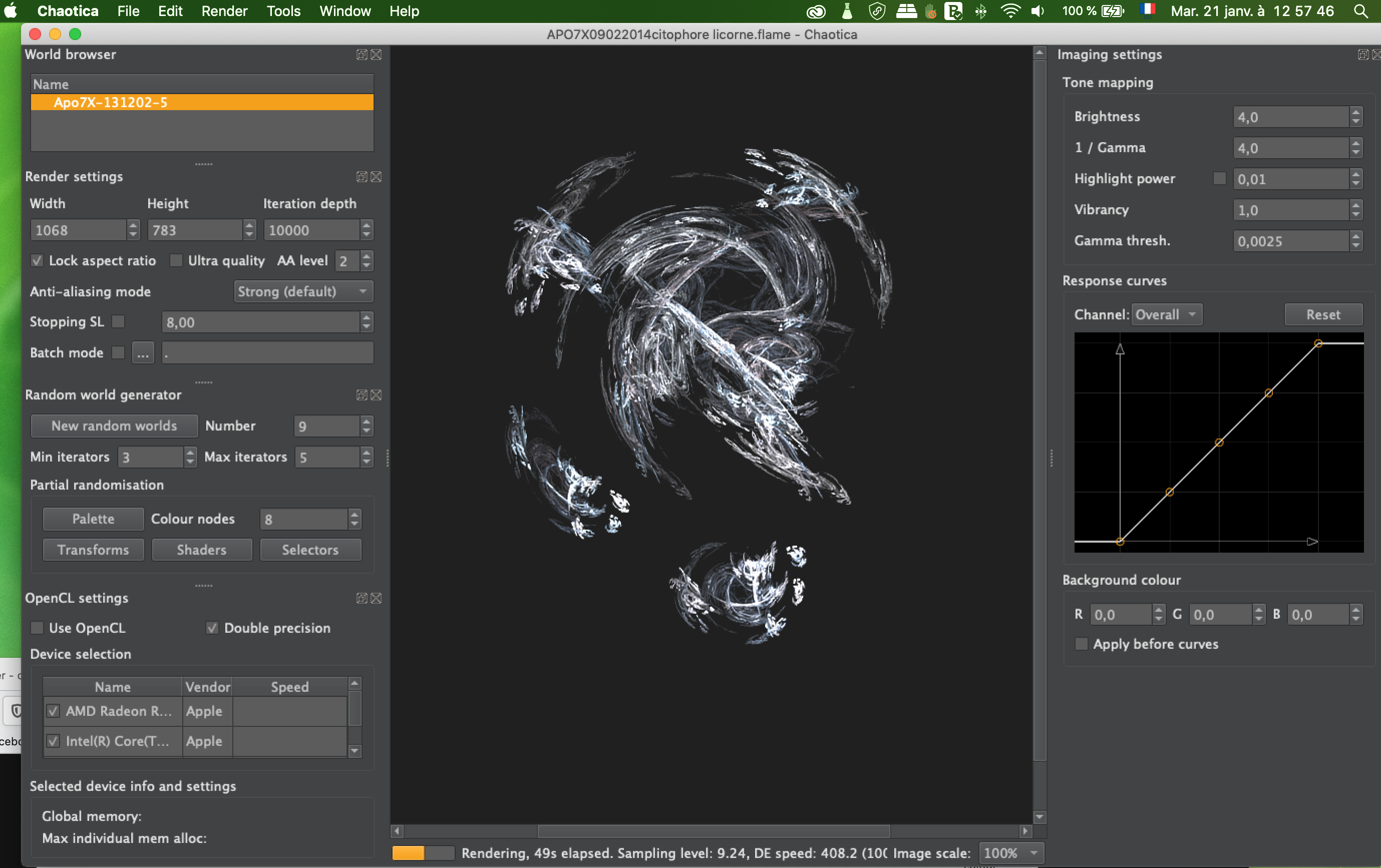The image size is (1381, 868).
Task: Click the Shaders partial randomisation icon
Action: [201, 549]
